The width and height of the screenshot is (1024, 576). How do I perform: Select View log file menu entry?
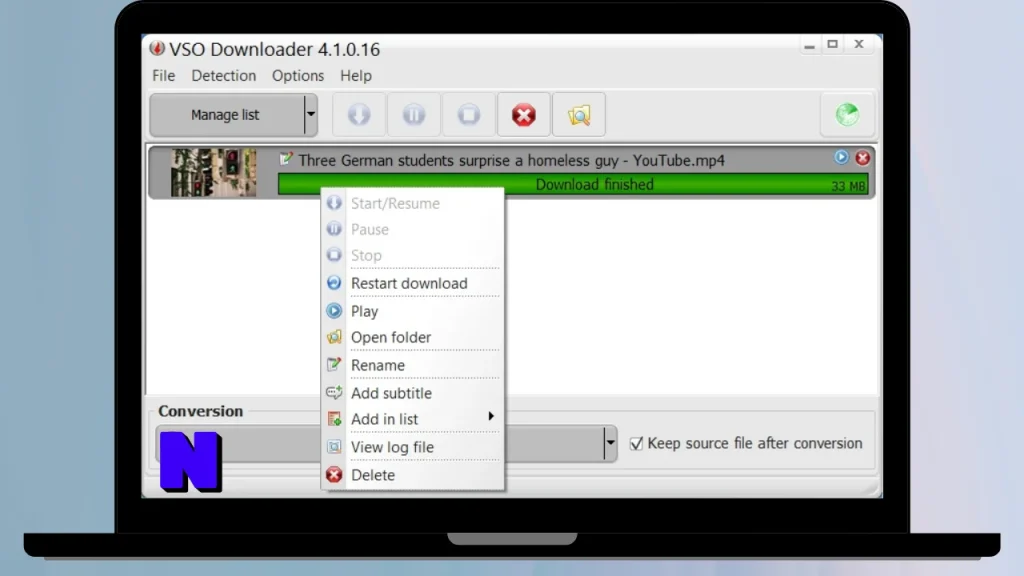tap(413, 447)
